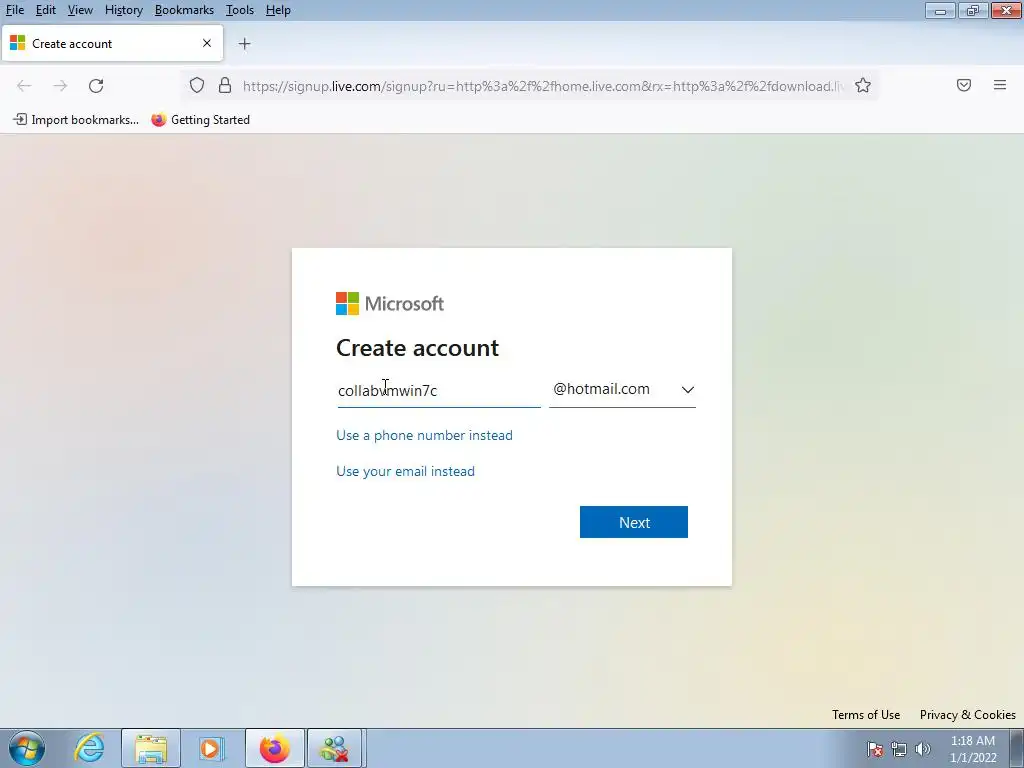The width and height of the screenshot is (1024, 768).
Task: Open tracking protection shield icon
Action: [x=197, y=86]
